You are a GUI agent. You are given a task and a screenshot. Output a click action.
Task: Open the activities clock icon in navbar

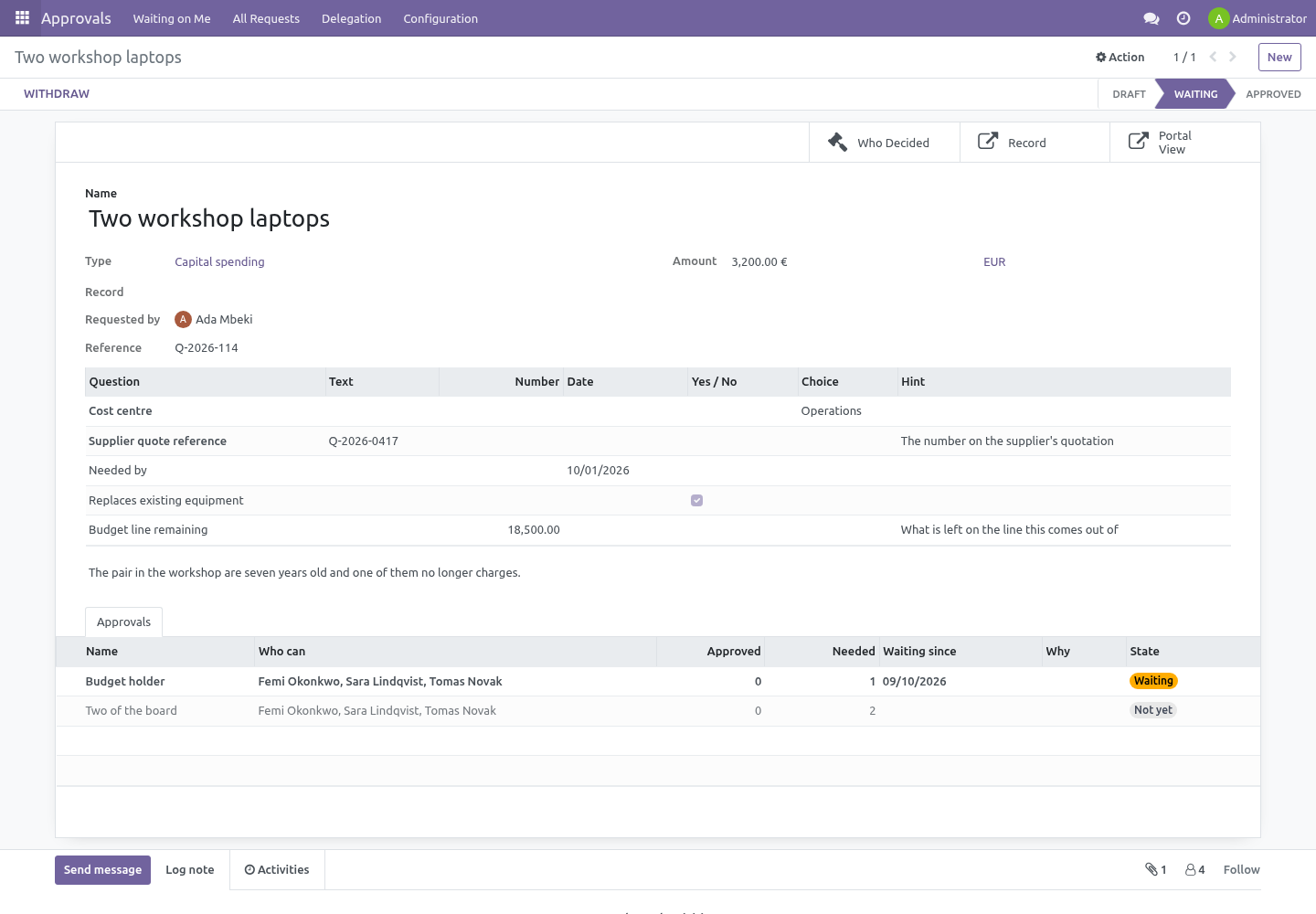pyautogui.click(x=1183, y=18)
